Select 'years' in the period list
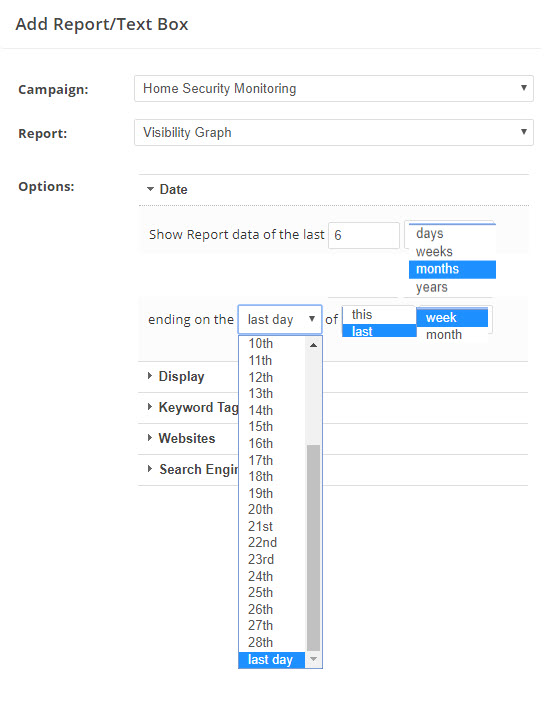 click(452, 287)
